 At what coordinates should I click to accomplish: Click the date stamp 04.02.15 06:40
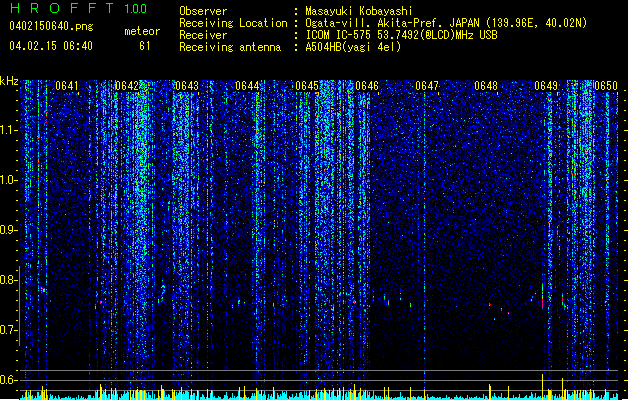(x=51, y=46)
